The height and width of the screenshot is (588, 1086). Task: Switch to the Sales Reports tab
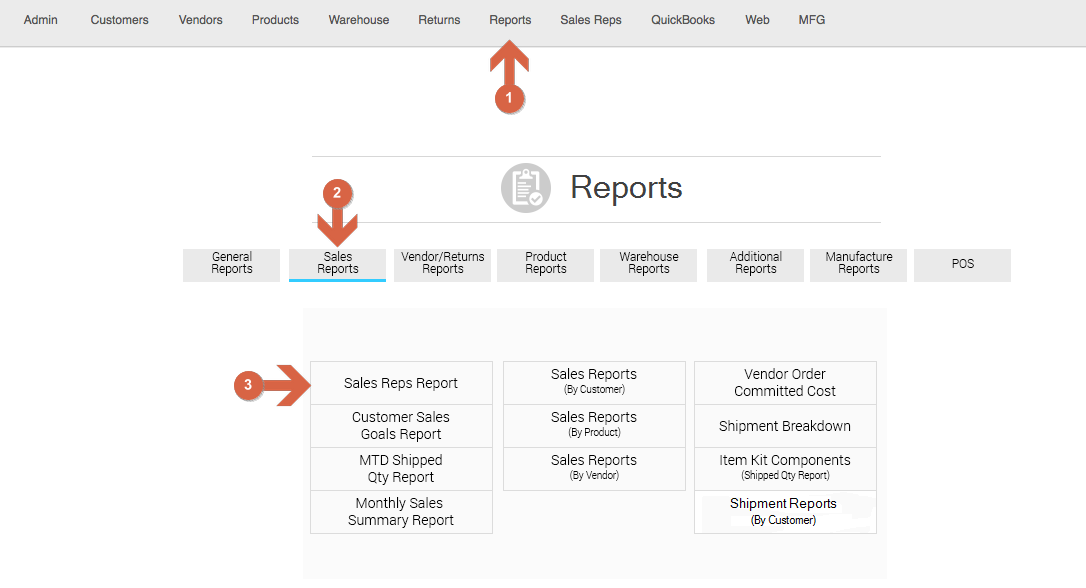point(337,264)
